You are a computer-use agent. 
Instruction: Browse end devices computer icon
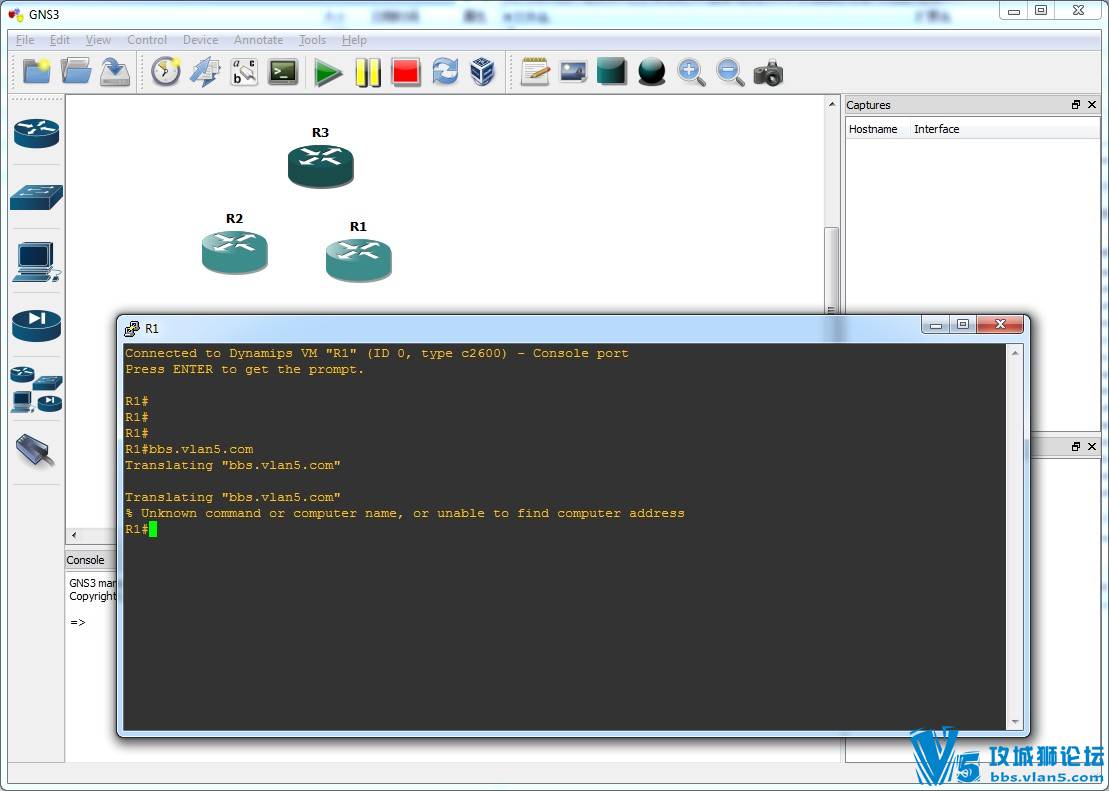point(35,262)
